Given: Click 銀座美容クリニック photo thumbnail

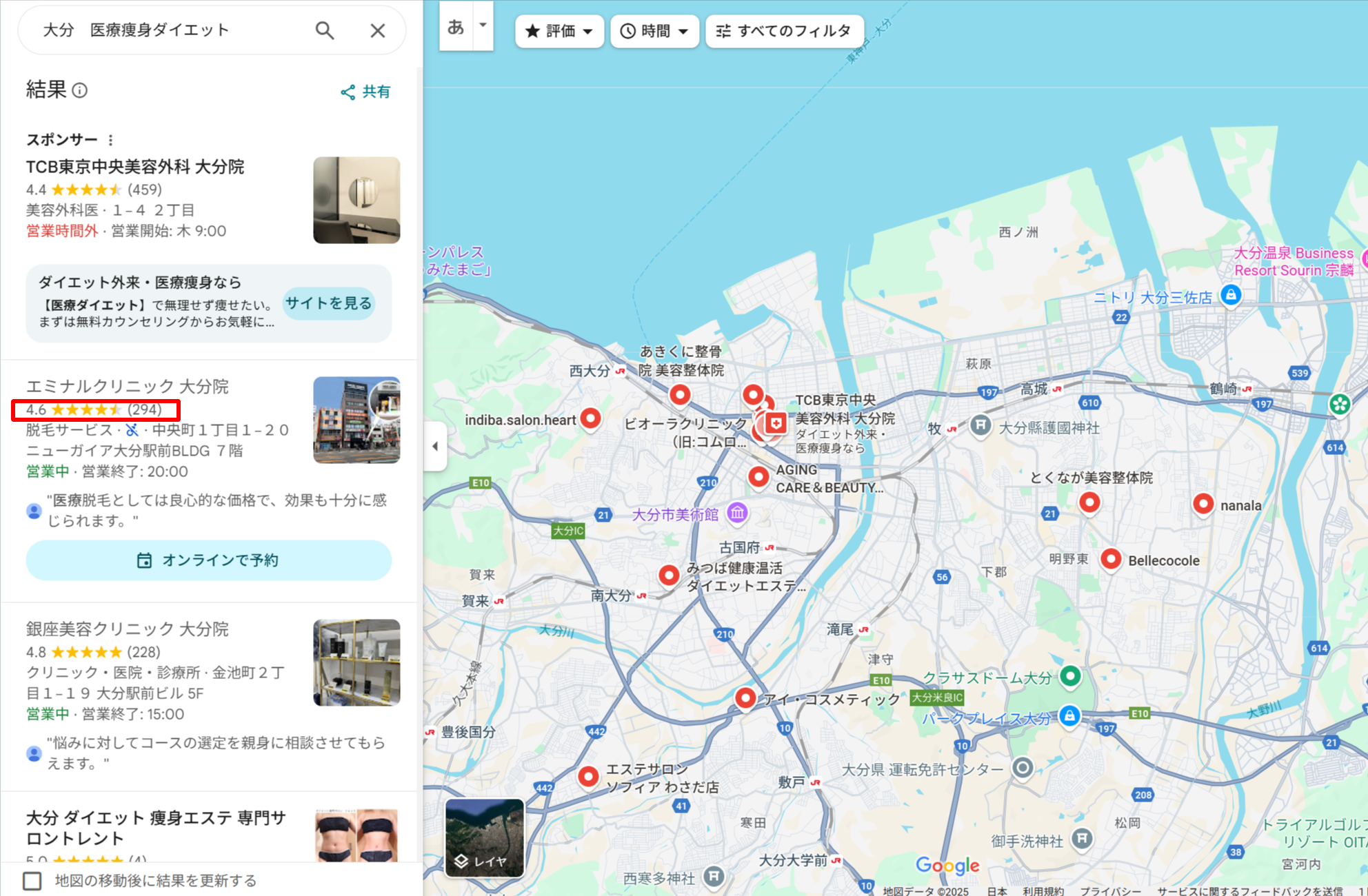Looking at the screenshot, I should tap(356, 662).
